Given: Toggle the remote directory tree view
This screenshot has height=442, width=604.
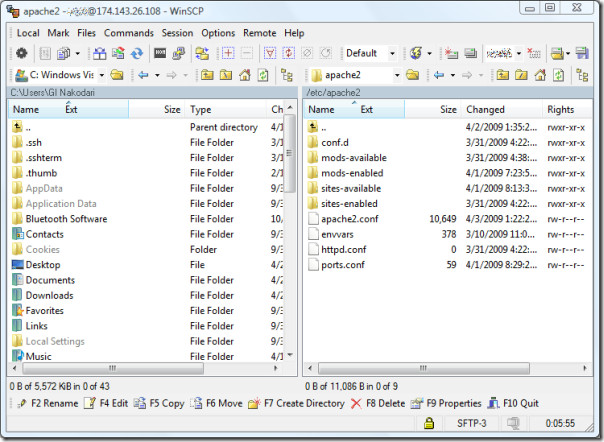Looking at the screenshot, I should click(582, 75).
